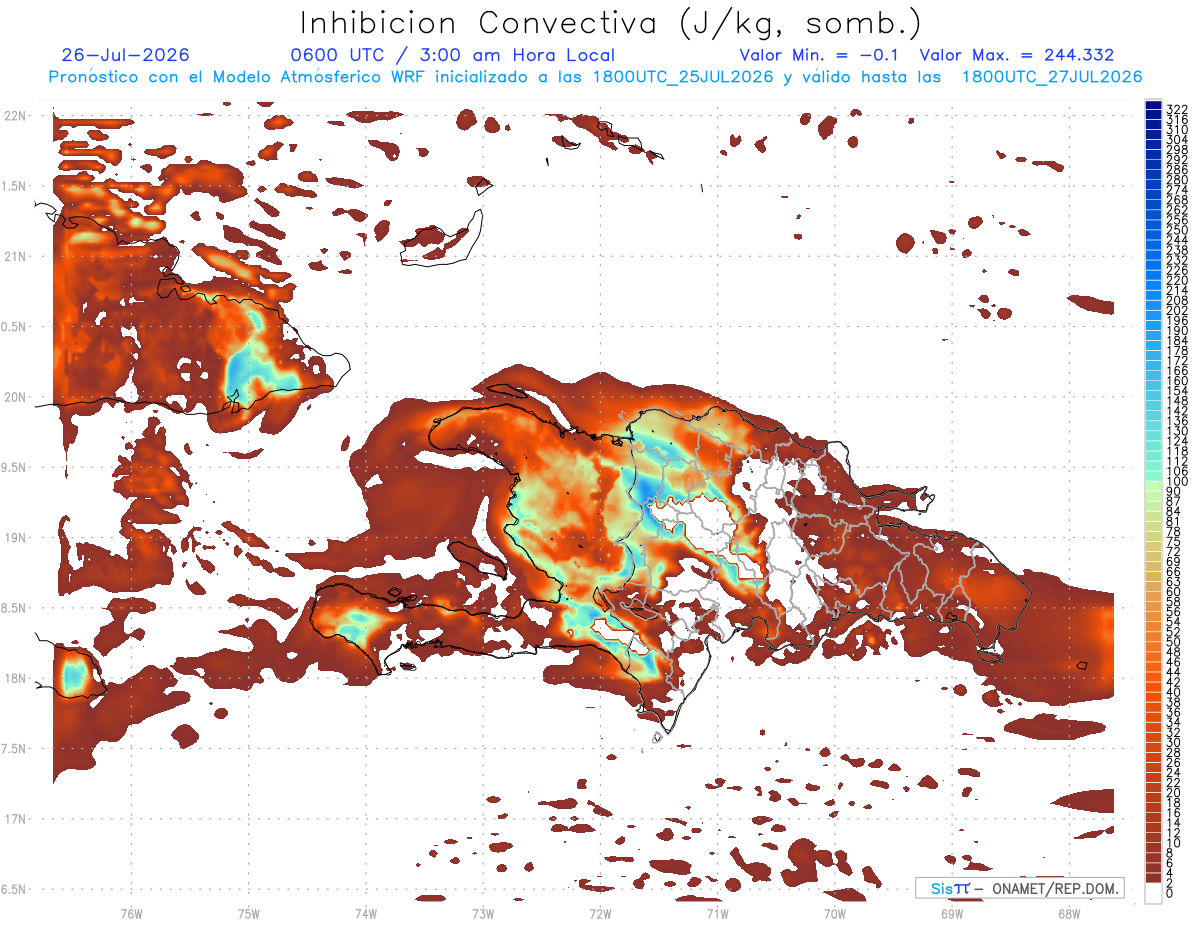Click the '72W' longitude label
Screen dimensions: 1200x927
click(x=600, y=913)
